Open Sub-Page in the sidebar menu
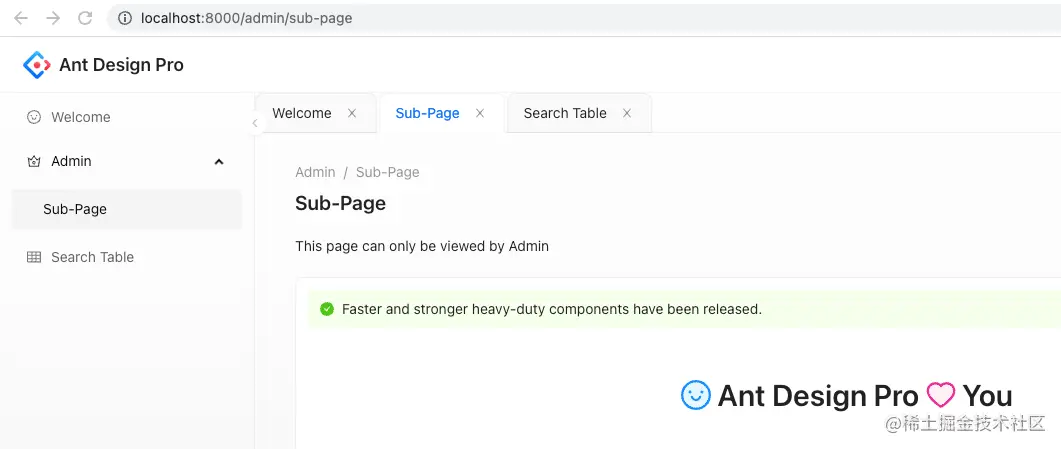 pyautogui.click(x=127, y=209)
